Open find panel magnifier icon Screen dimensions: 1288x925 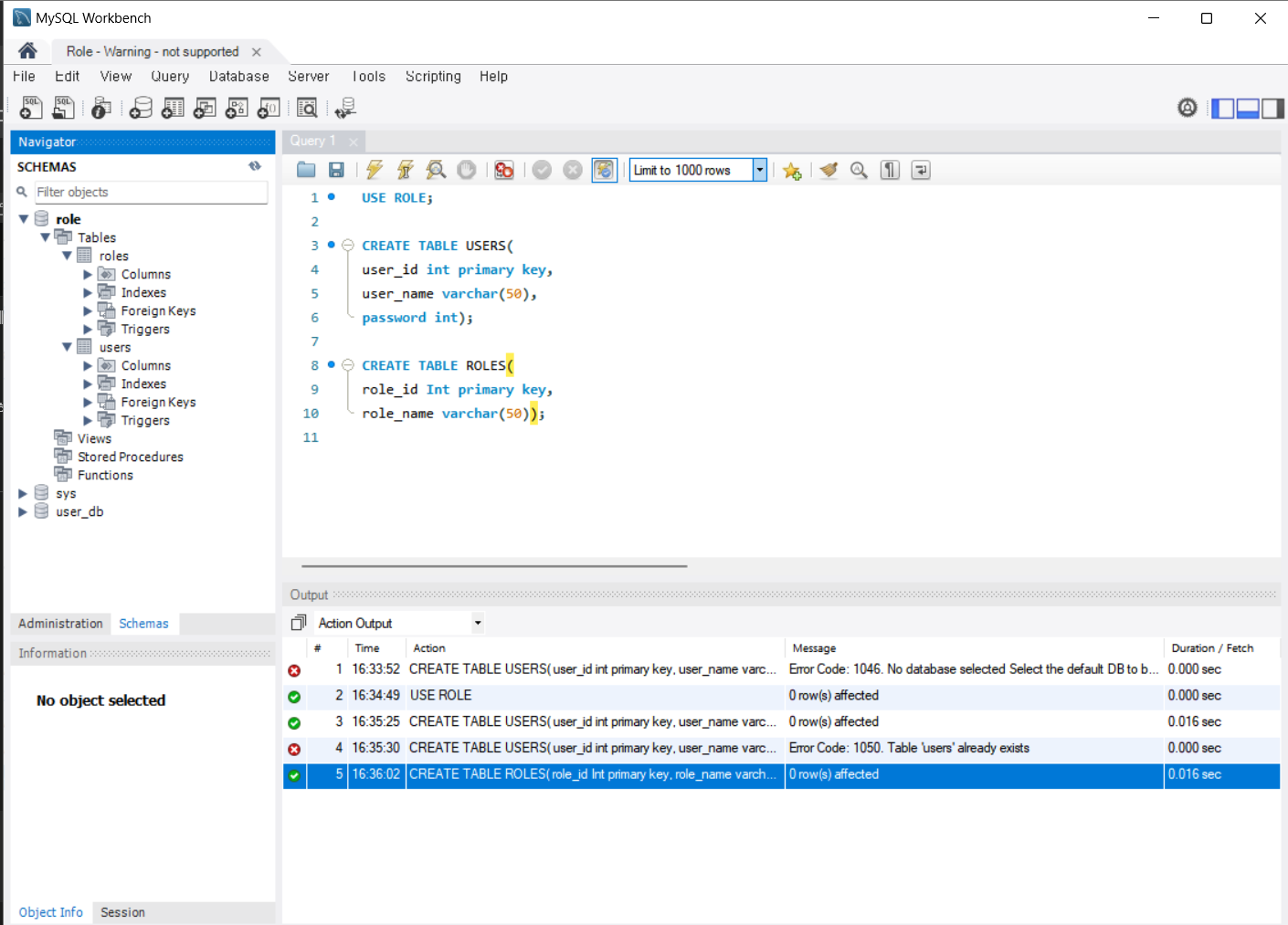(859, 170)
